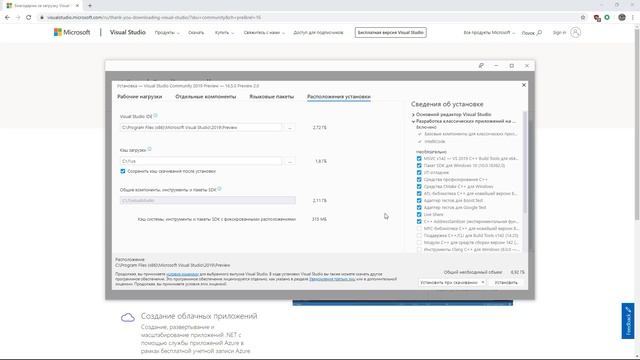Uncheck Windows 10 SDK package component
The height and width of the screenshot is (360, 640).
pos(419,165)
